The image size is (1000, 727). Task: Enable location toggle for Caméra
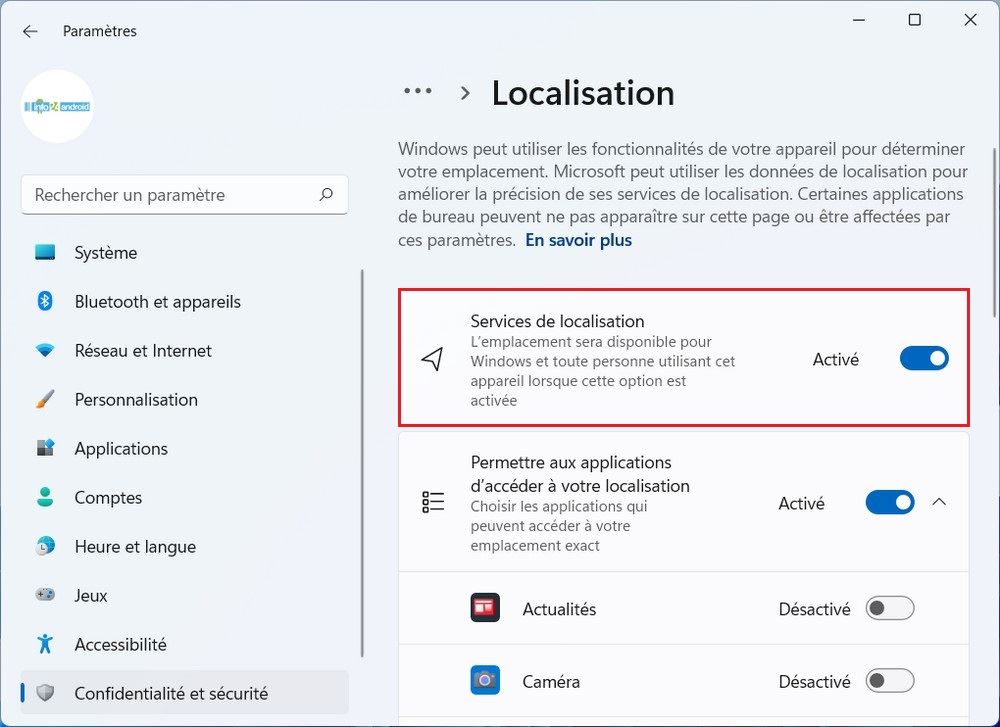click(889, 681)
